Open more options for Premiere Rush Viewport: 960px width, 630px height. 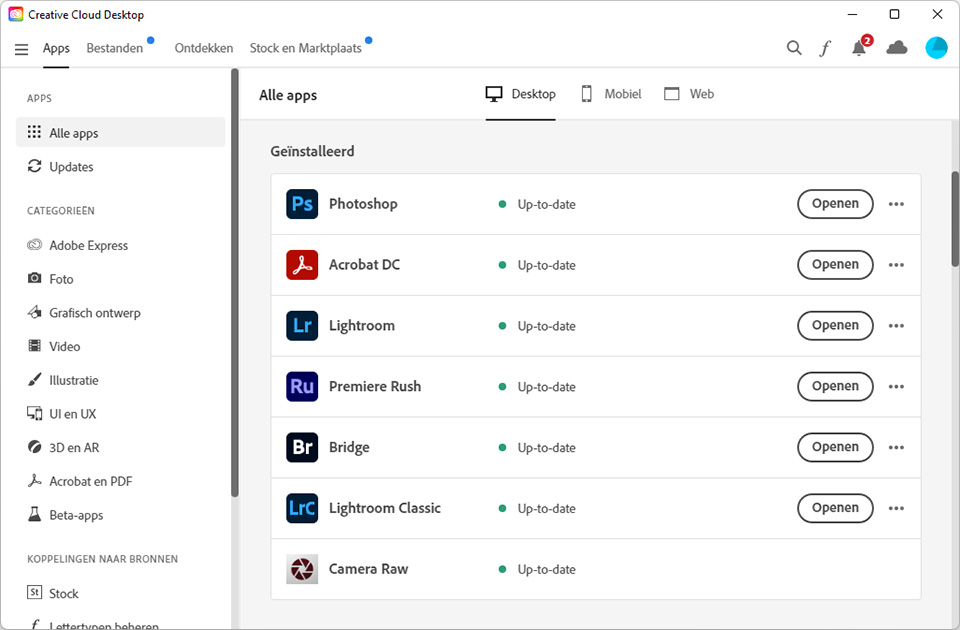click(896, 386)
